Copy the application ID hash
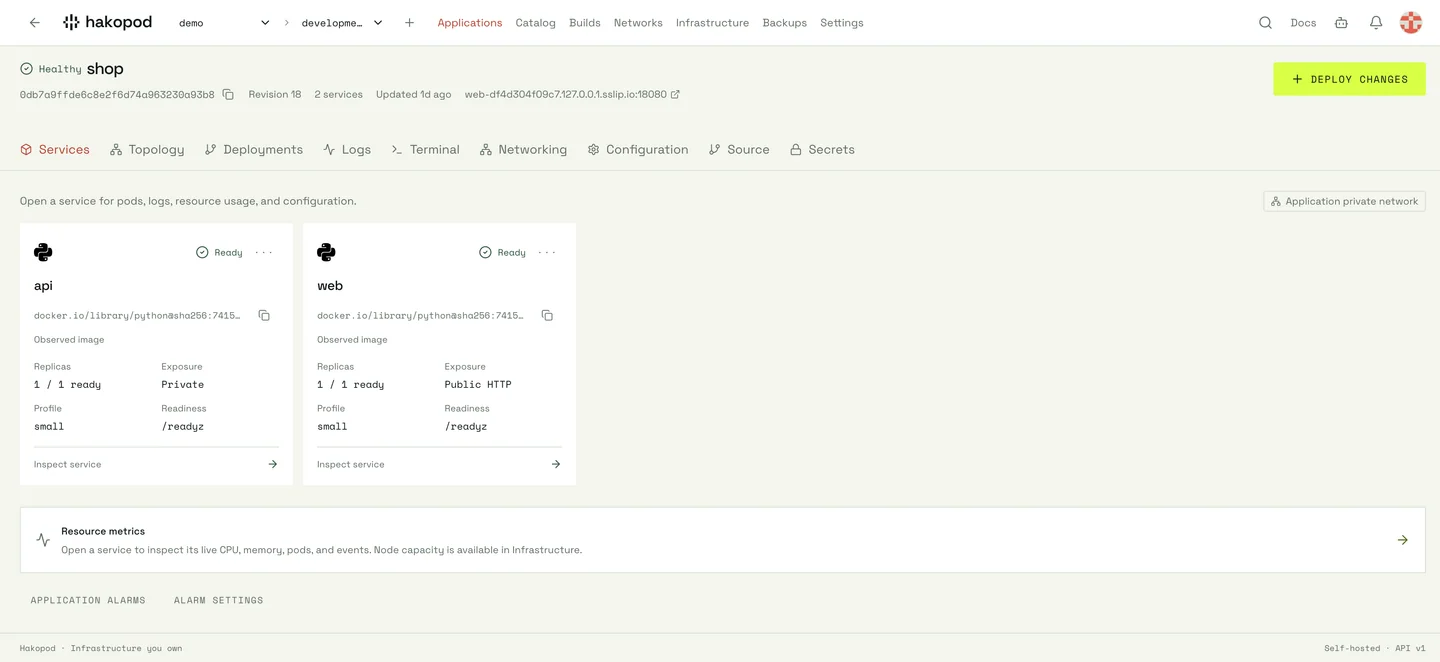The image size is (1440, 662). tap(228, 94)
